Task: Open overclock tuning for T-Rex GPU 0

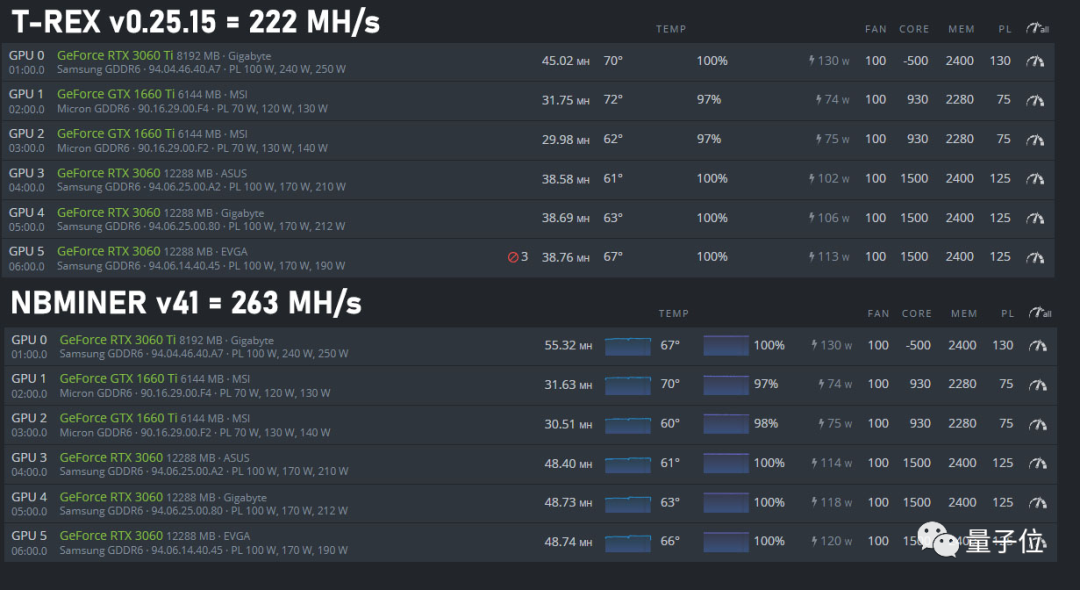Action: pyautogui.click(x=1035, y=61)
